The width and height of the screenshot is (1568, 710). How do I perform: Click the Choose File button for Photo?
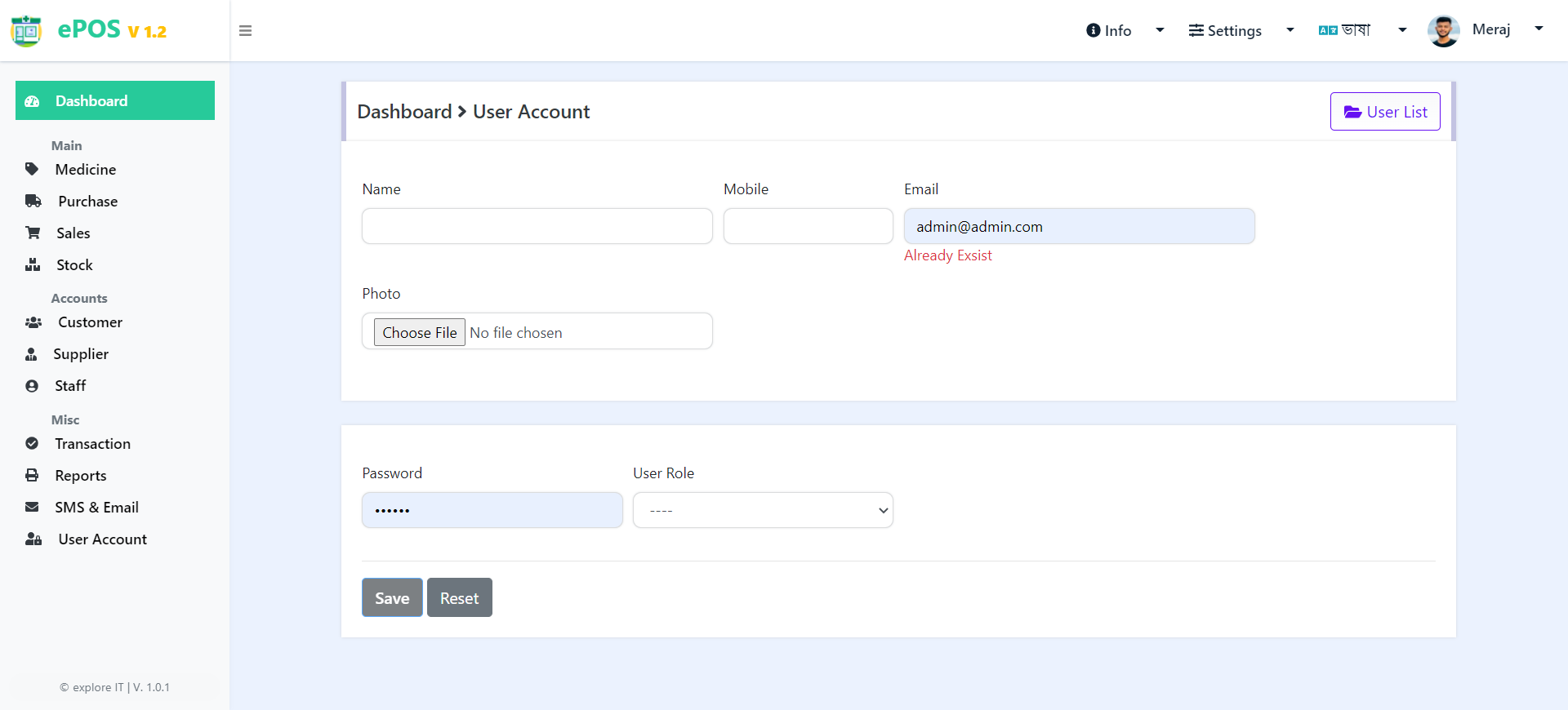[420, 332]
